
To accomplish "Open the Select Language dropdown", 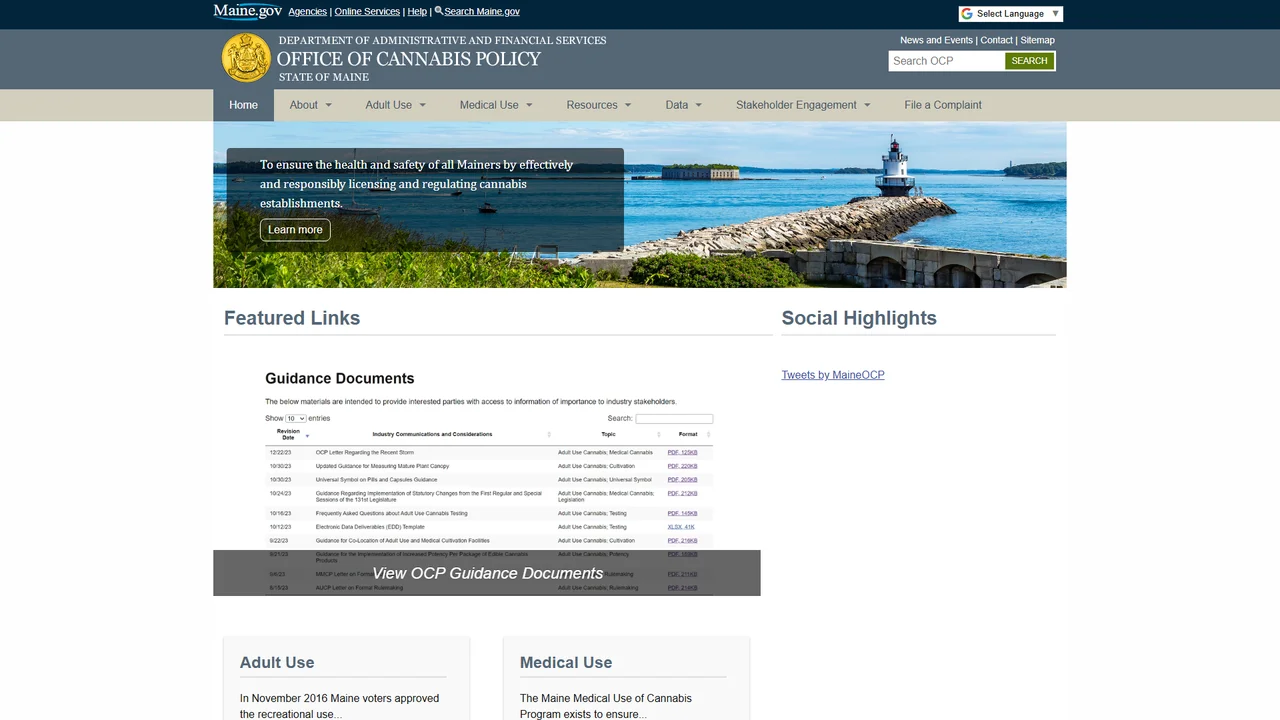I will (1011, 14).
